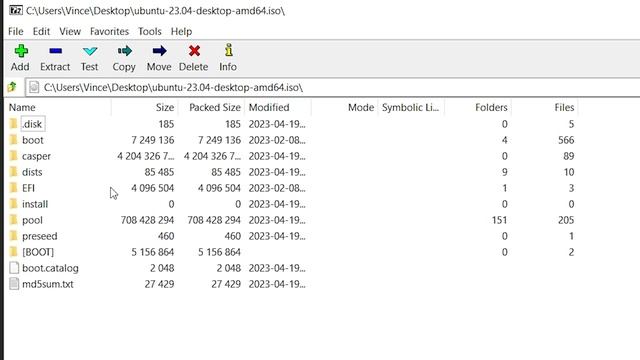Click pool folders count 151

tap(500, 220)
